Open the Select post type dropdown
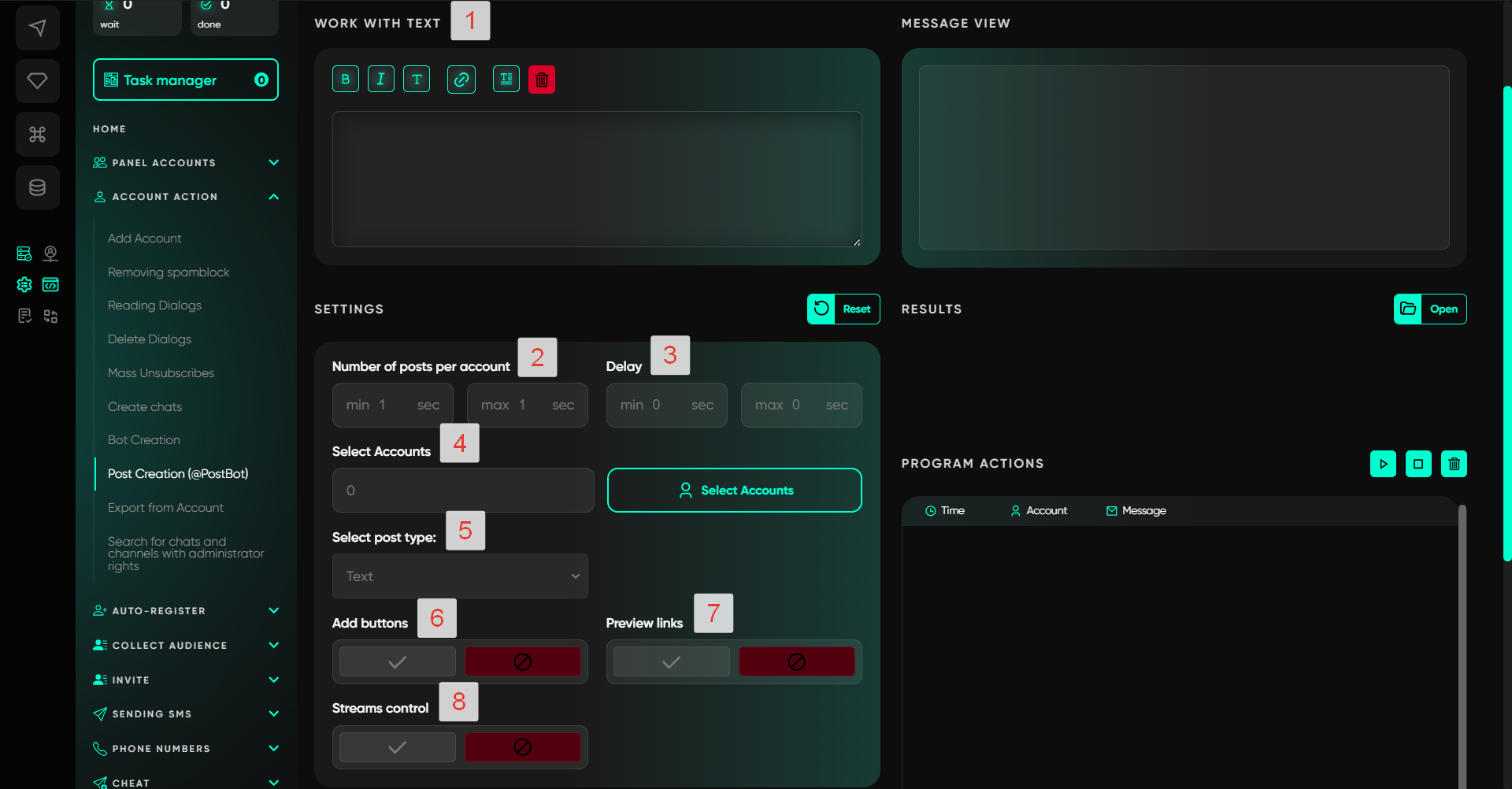Screen dimensions: 1512x789 (460, 576)
